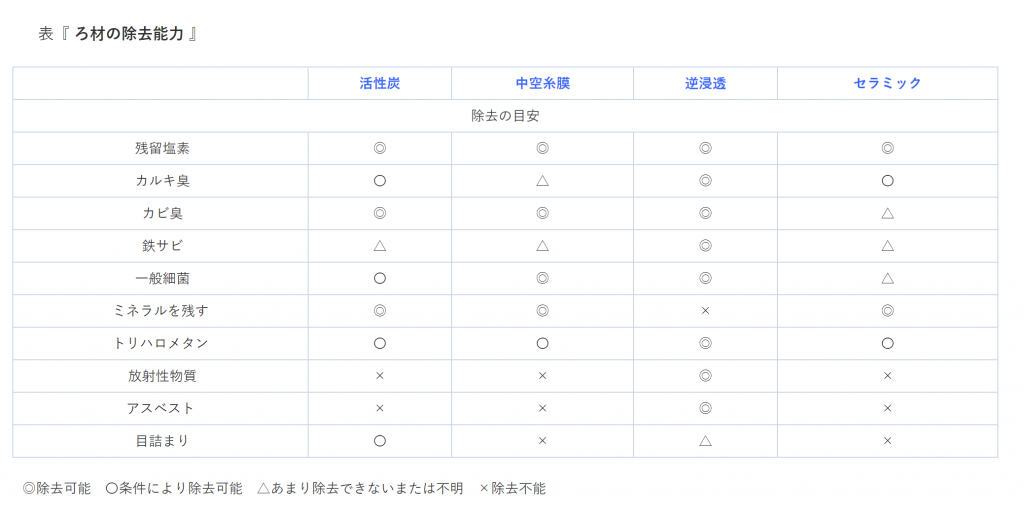Select the ○ mark for 目詰まり under 活性炭
The width and height of the screenshot is (1024, 513).
click(x=380, y=441)
